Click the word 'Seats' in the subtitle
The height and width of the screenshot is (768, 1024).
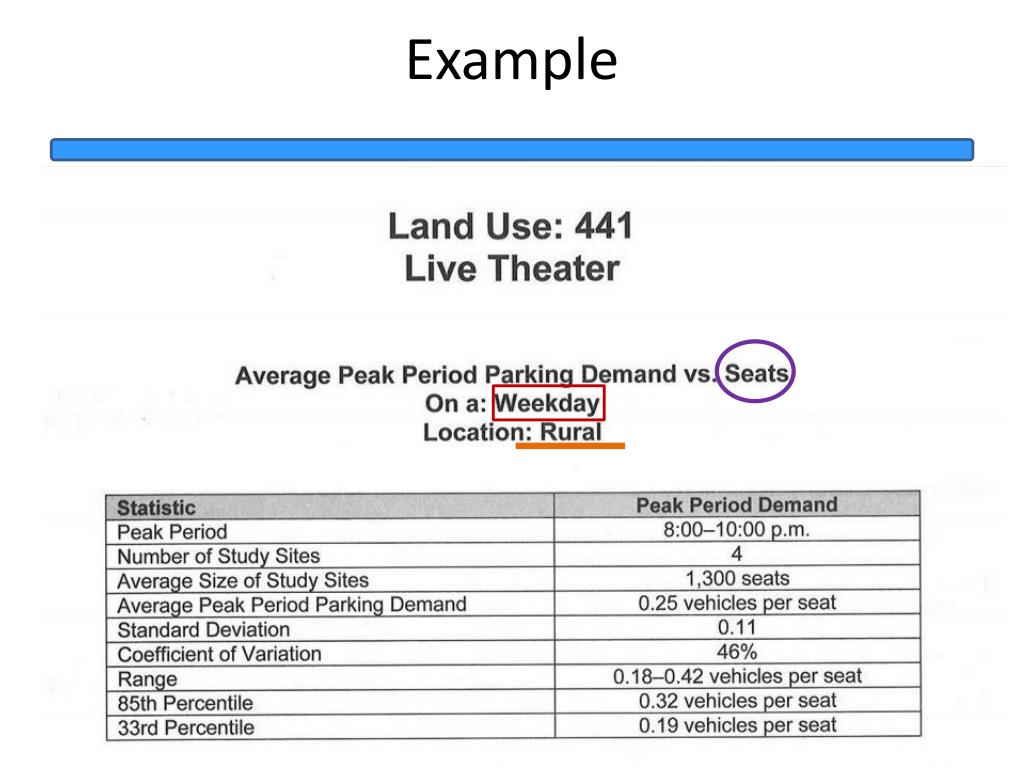pyautogui.click(x=756, y=374)
